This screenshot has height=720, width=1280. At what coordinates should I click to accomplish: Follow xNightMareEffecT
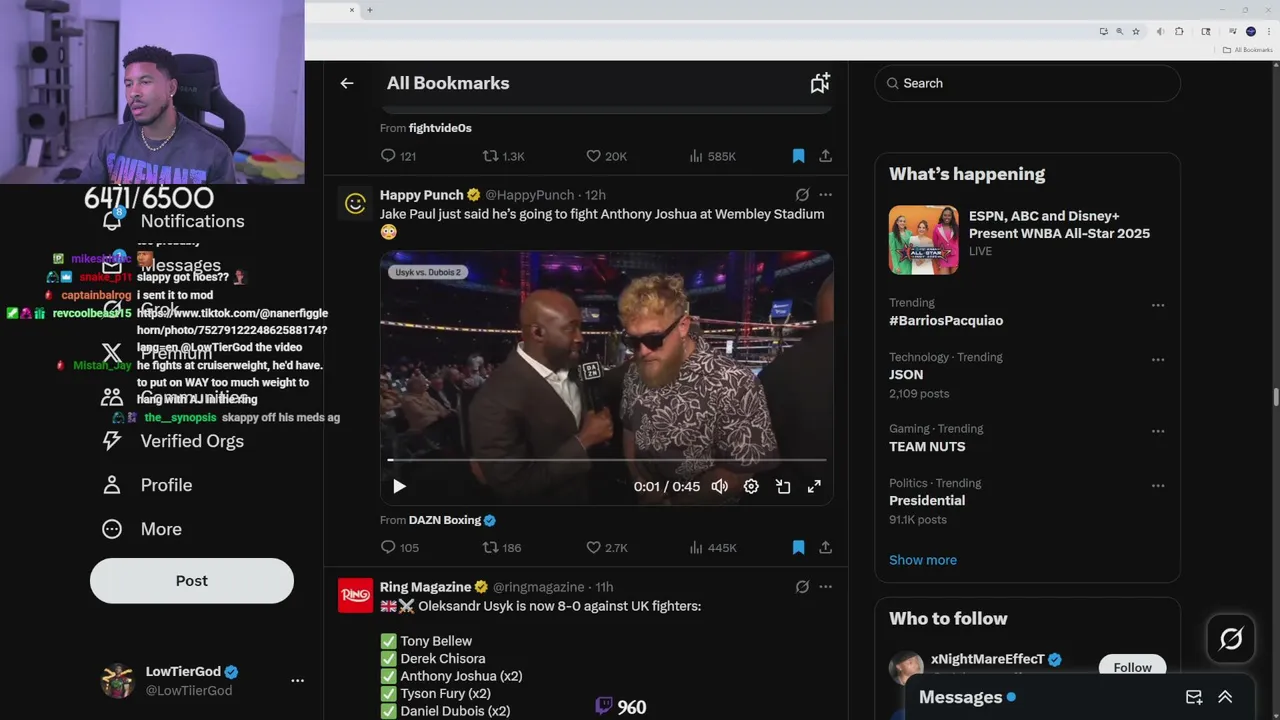1132,667
